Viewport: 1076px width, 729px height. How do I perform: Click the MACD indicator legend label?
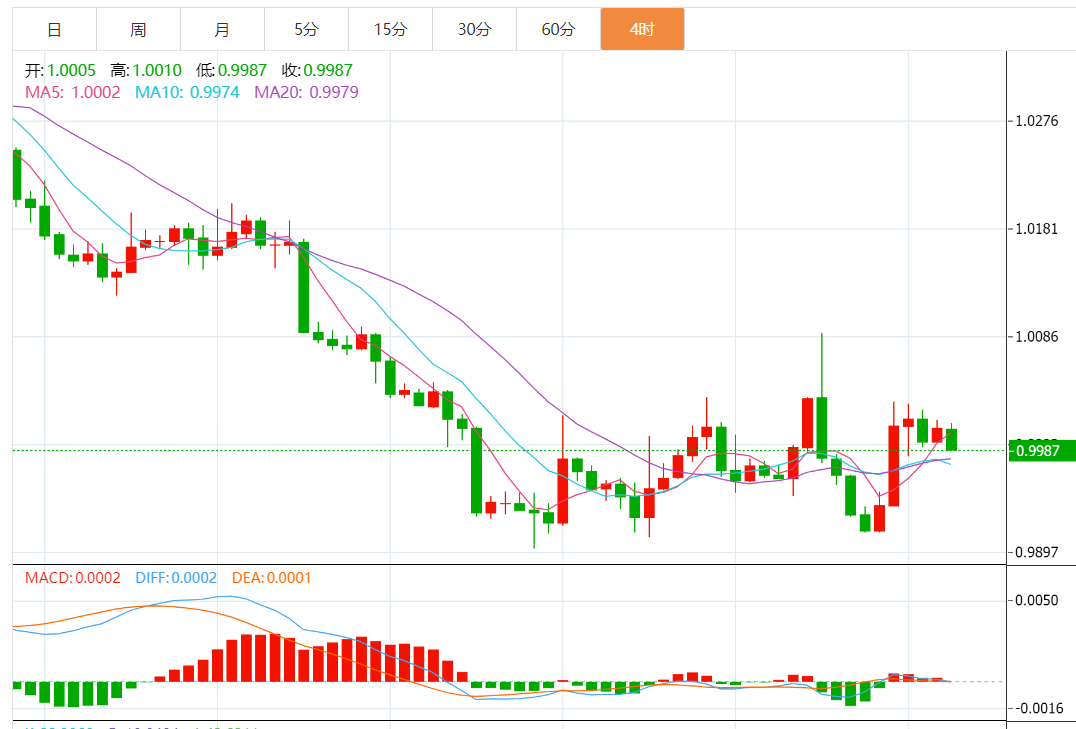pyautogui.click(x=72, y=577)
